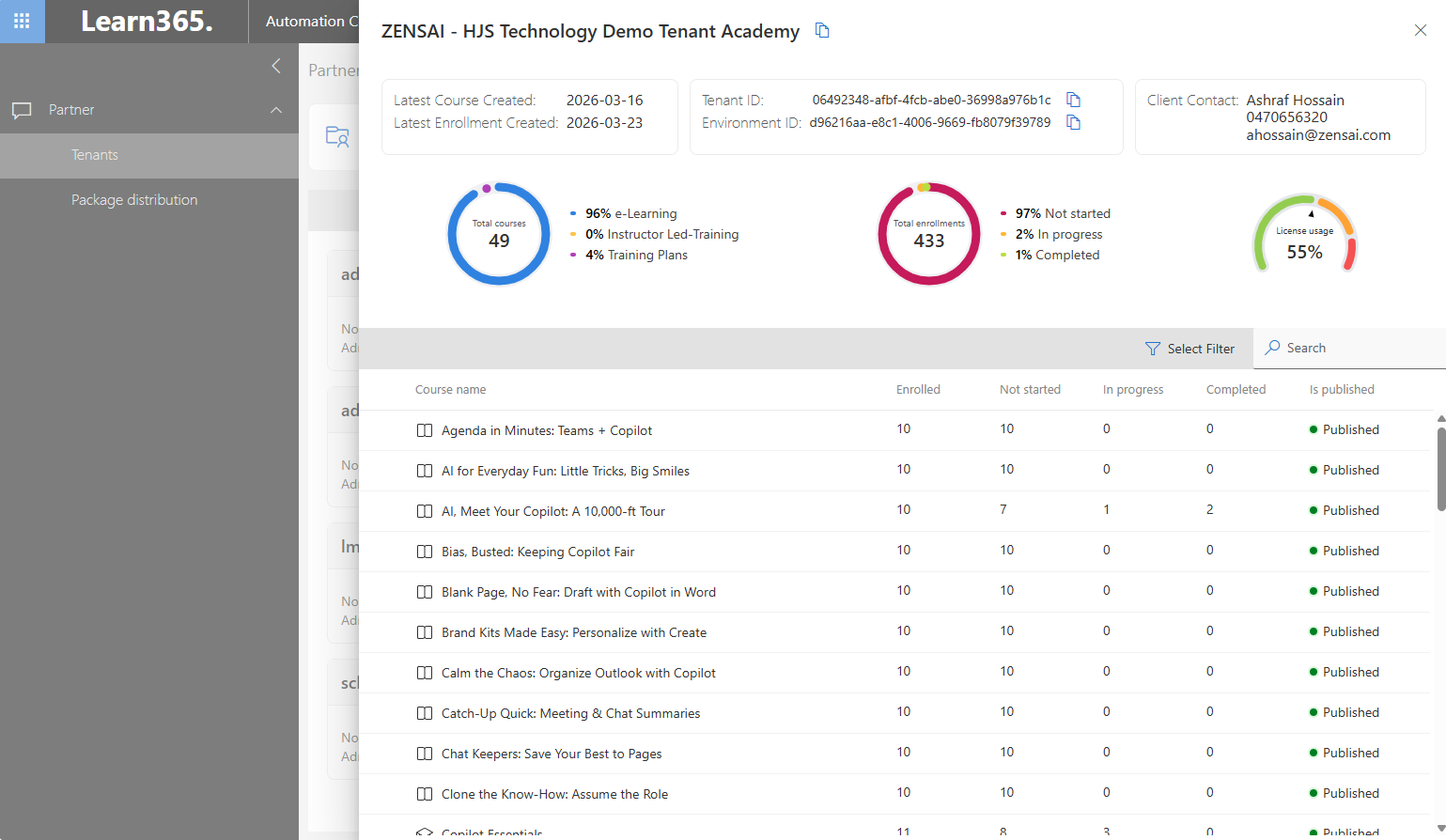Click the client email ahossain@zensai.com

point(1318,134)
